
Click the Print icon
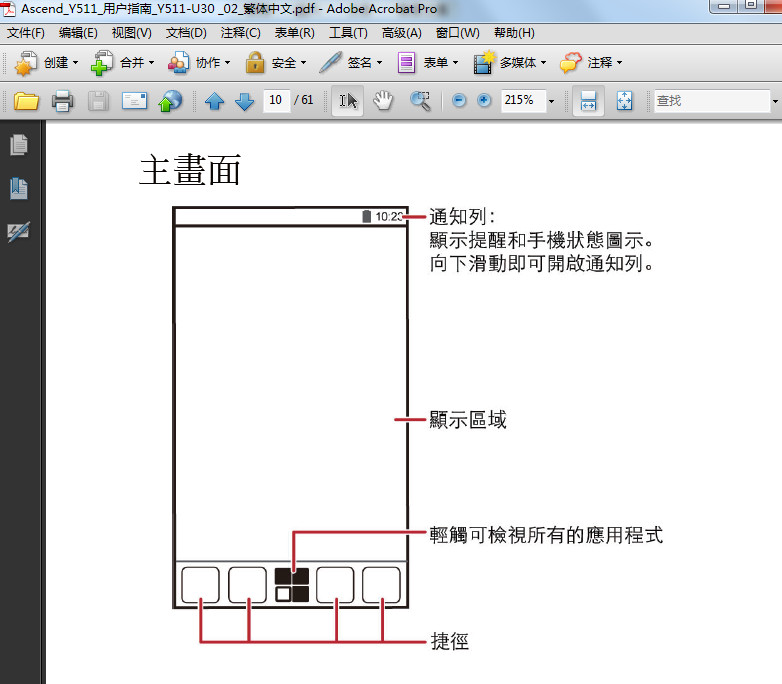pos(62,101)
